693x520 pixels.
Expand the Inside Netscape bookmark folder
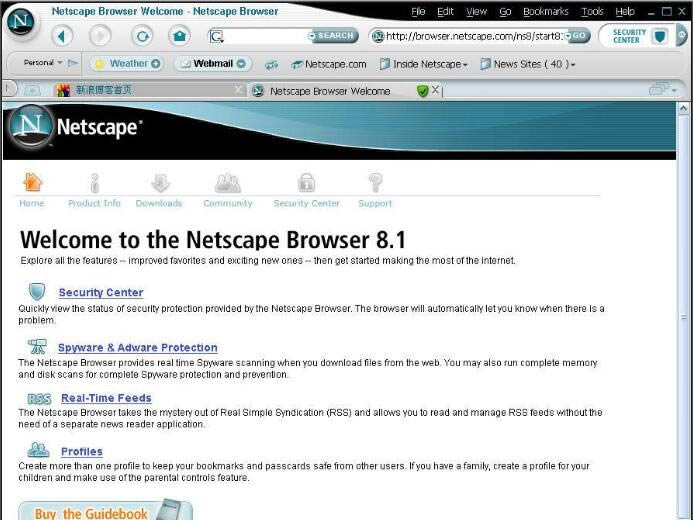(x=423, y=65)
